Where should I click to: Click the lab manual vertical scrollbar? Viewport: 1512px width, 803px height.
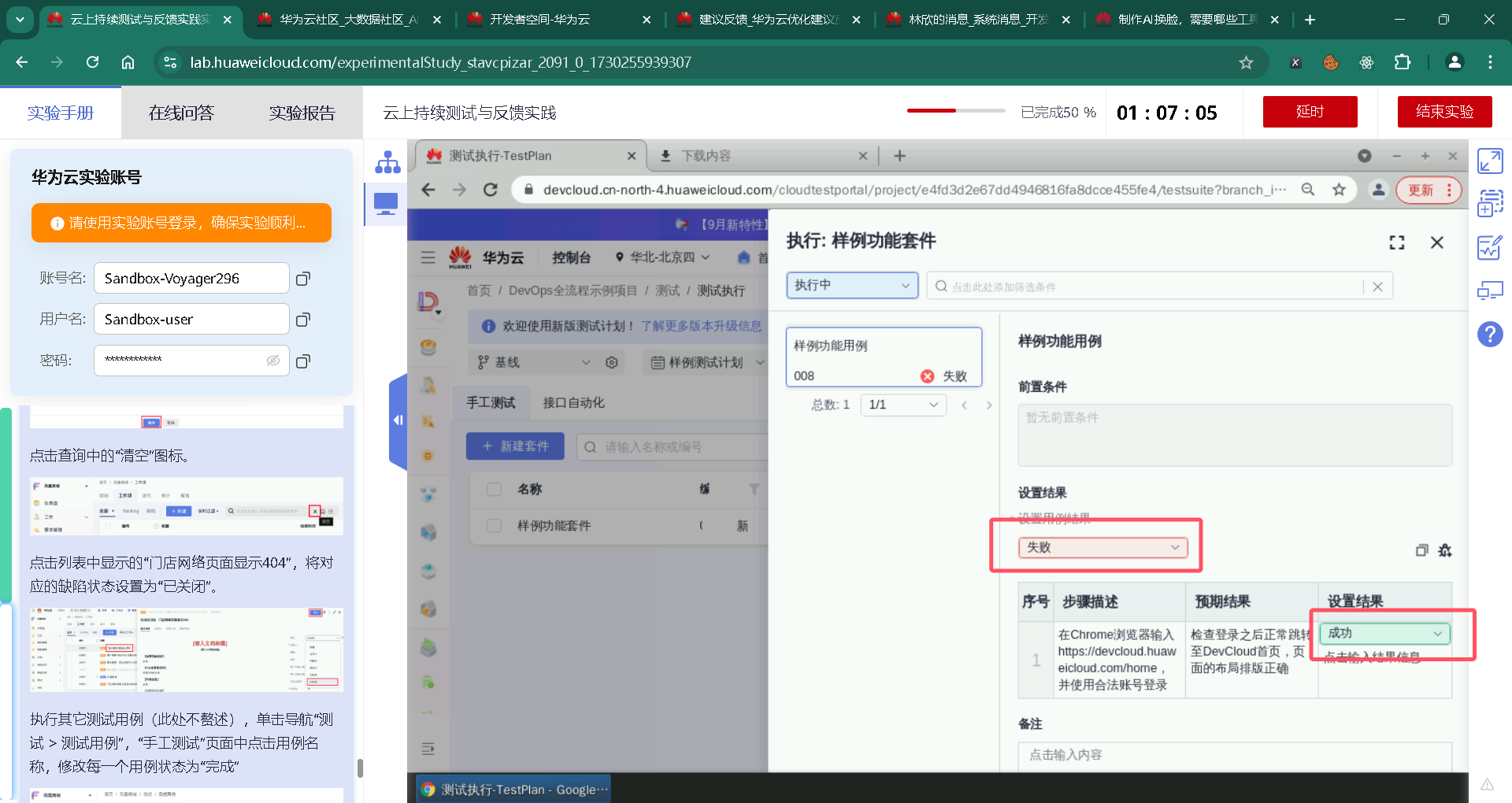360,768
